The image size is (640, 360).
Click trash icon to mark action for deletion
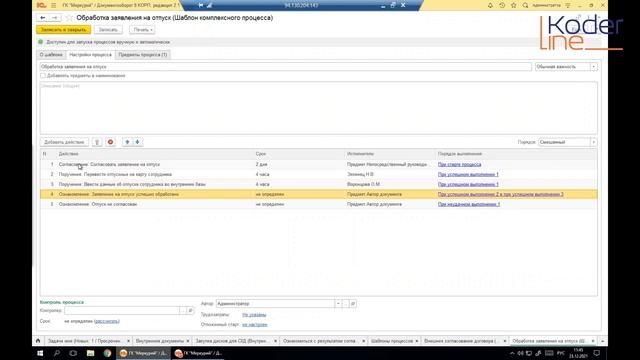(x=97, y=142)
